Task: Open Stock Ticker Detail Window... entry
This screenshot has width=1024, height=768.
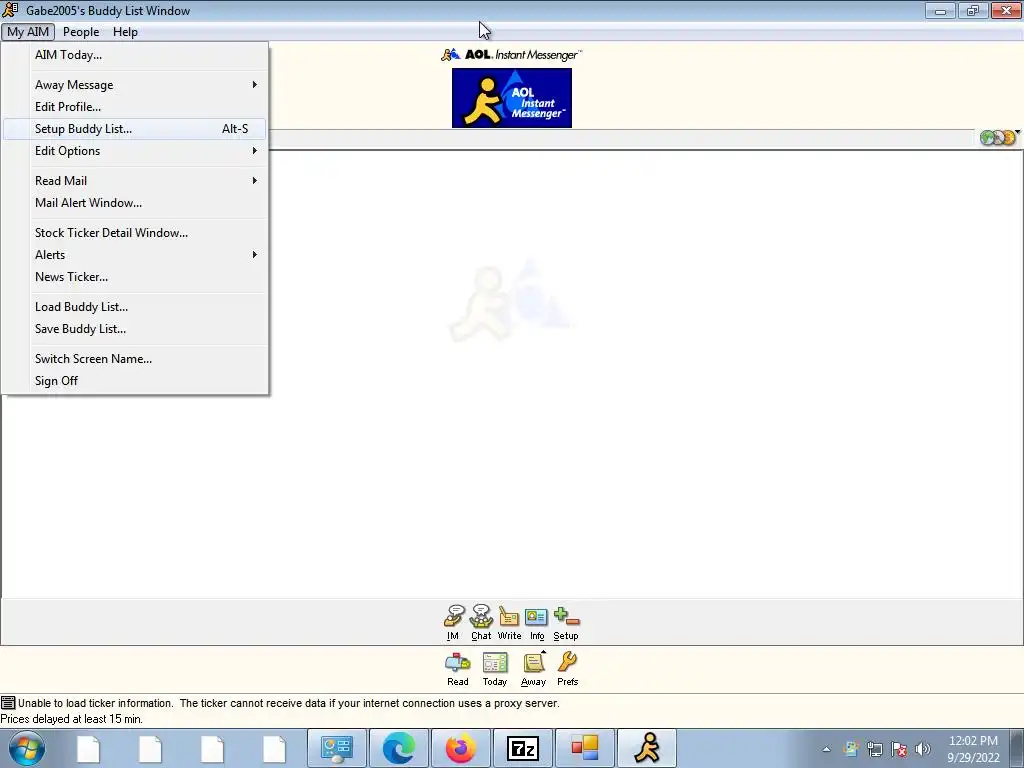Action: tap(135, 232)
